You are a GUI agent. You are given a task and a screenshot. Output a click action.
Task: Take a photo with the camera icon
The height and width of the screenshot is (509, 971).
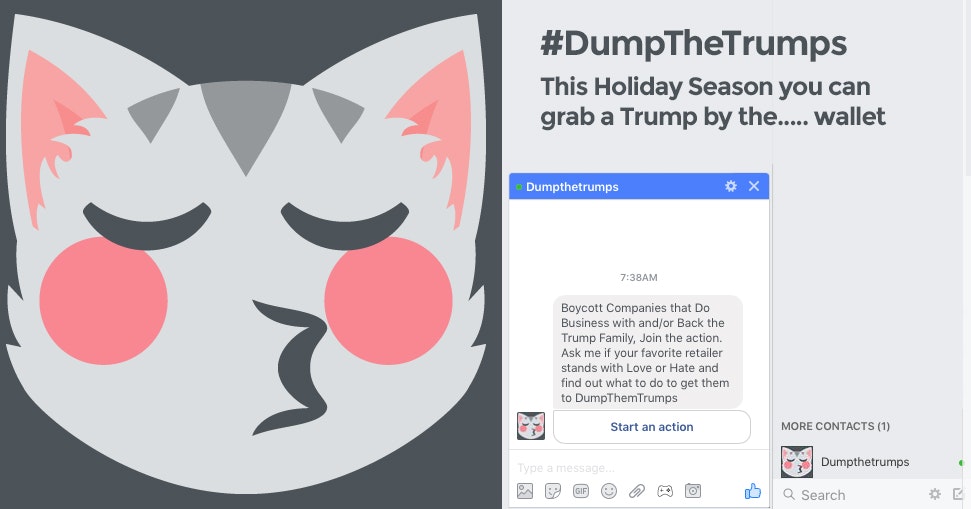coord(693,491)
